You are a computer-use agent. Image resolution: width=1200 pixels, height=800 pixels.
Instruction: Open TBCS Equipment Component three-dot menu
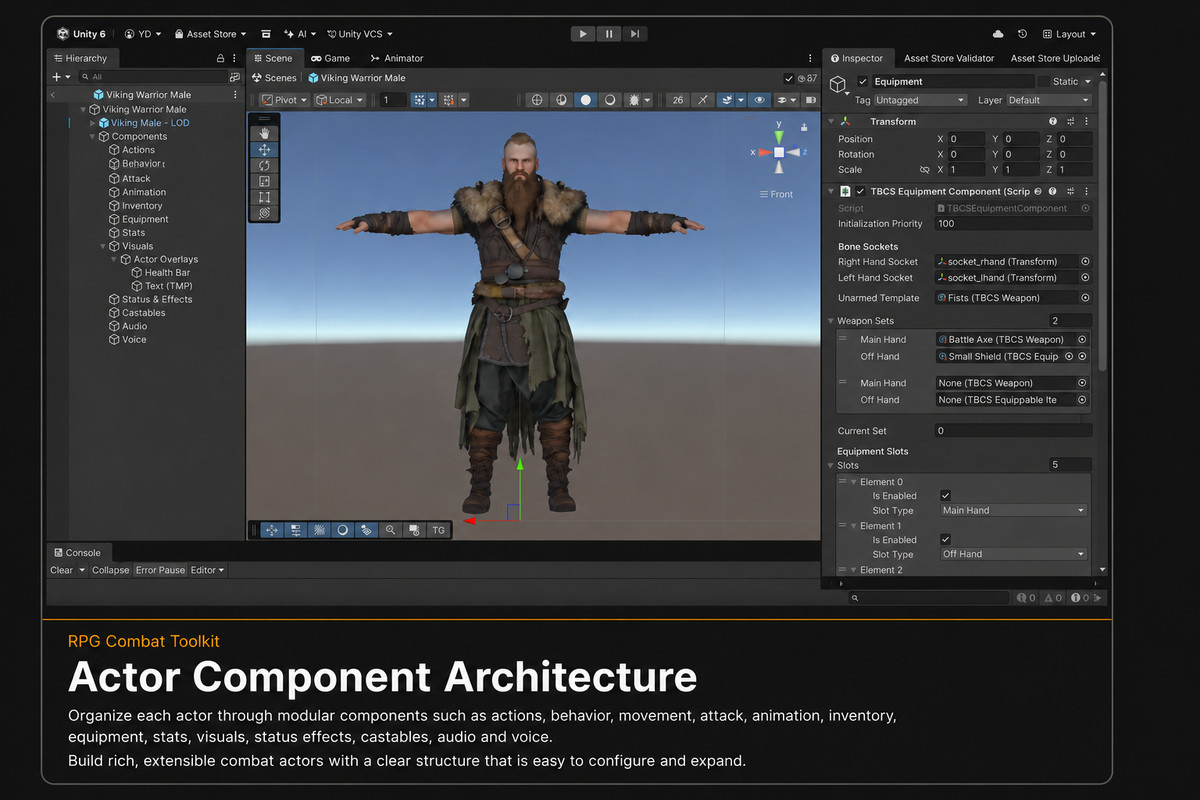pos(1086,191)
